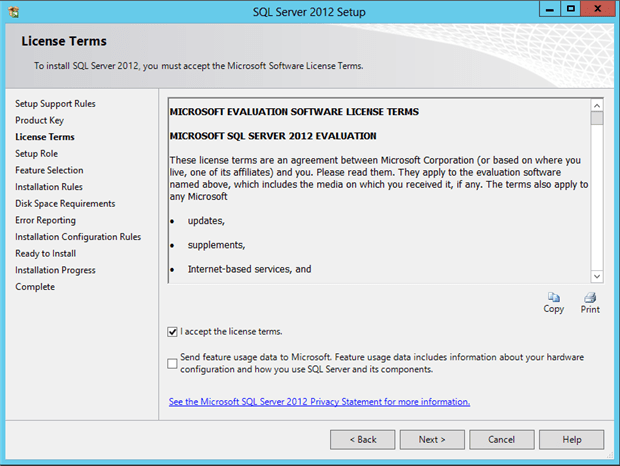This screenshot has height=466, width=620.
Task: Select Setup Role step
Action: coord(36,153)
